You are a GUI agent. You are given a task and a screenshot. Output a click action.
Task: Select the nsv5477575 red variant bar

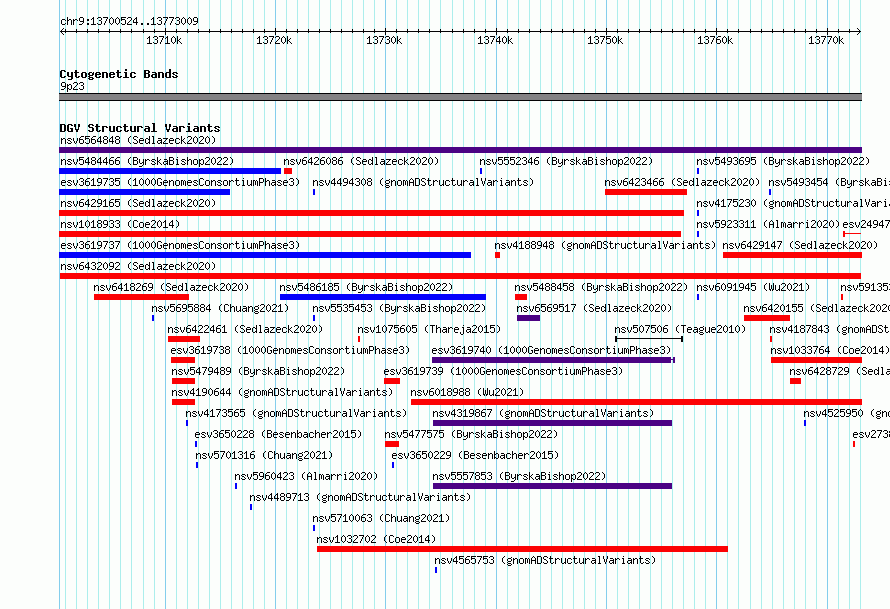pyautogui.click(x=392, y=444)
